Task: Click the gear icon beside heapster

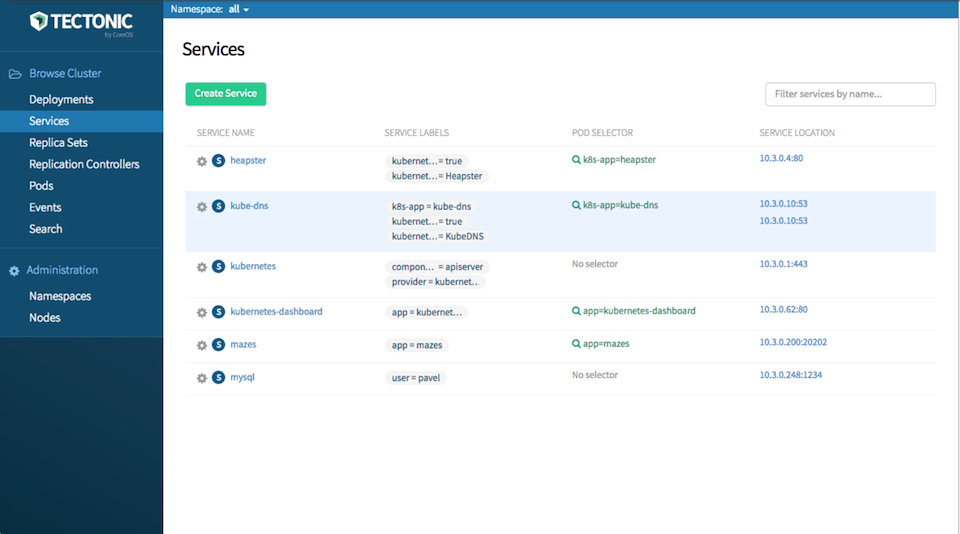Action: [x=201, y=161]
